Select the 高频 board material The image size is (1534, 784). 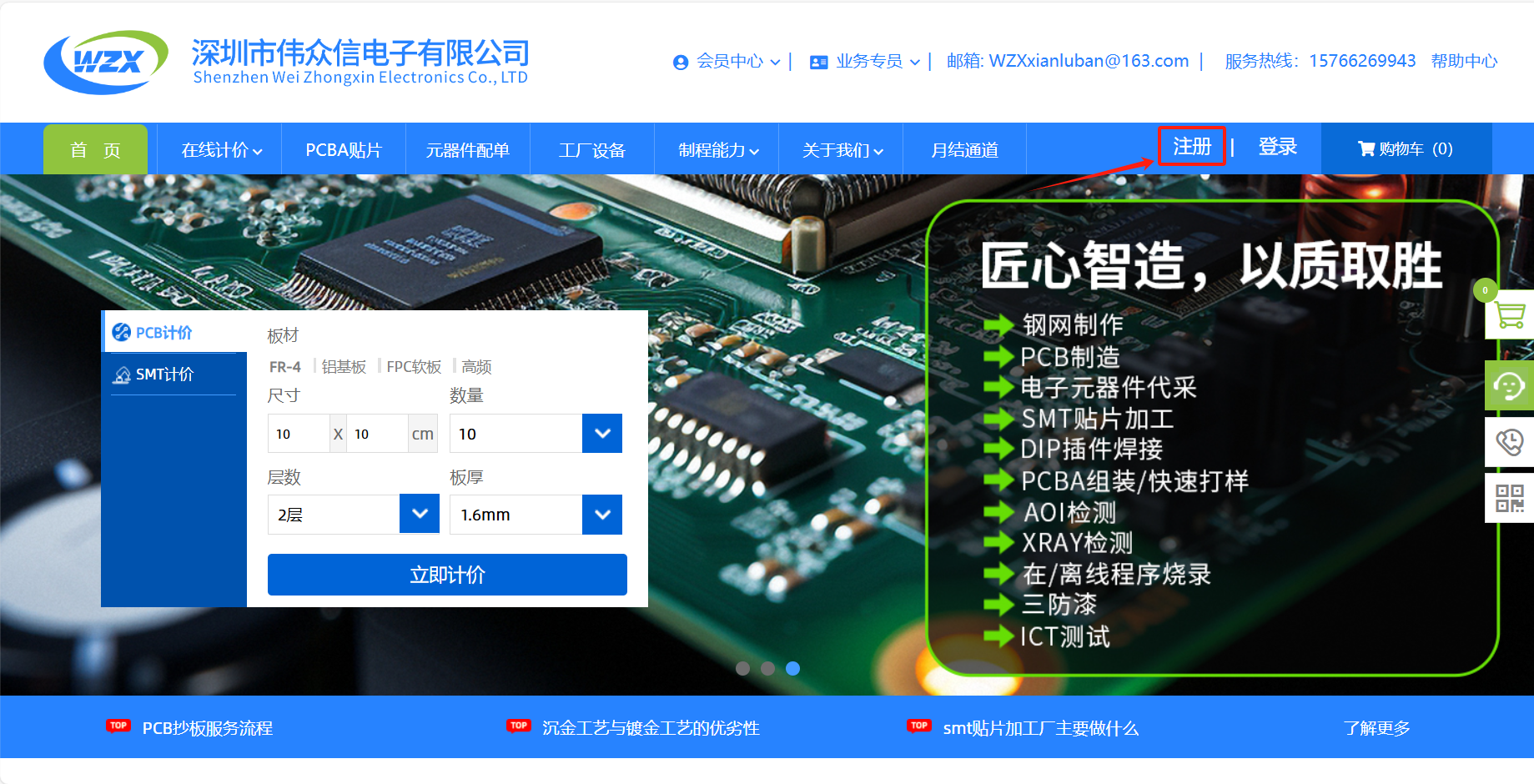pos(476,366)
